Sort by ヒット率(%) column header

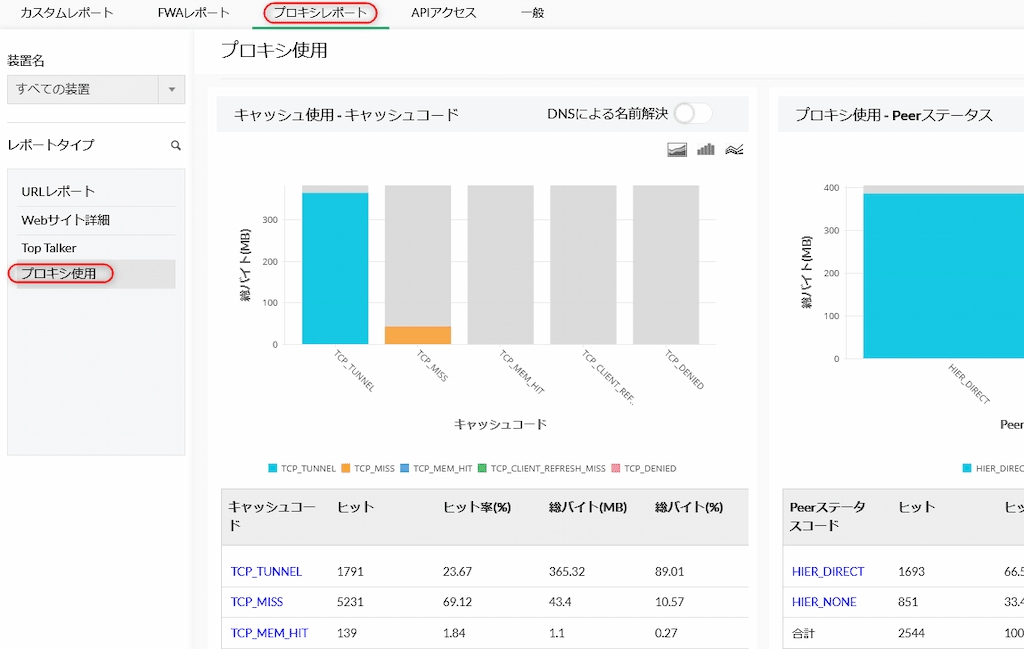point(477,507)
